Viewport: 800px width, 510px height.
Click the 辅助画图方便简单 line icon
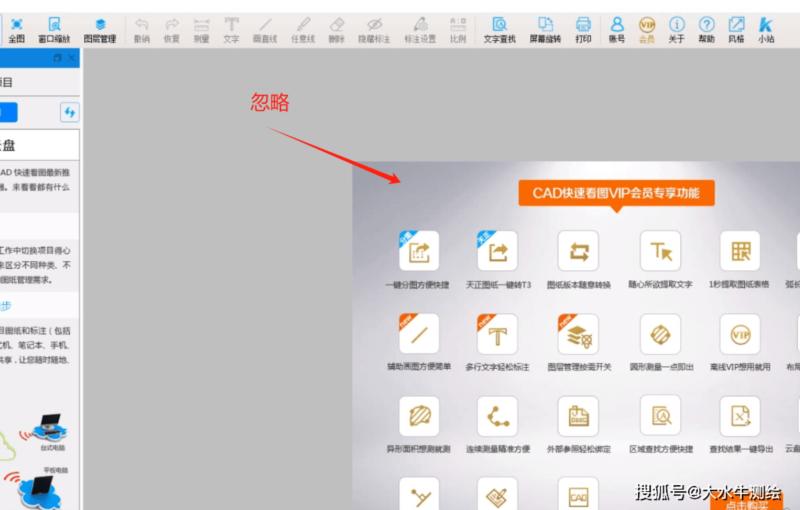(x=419, y=334)
